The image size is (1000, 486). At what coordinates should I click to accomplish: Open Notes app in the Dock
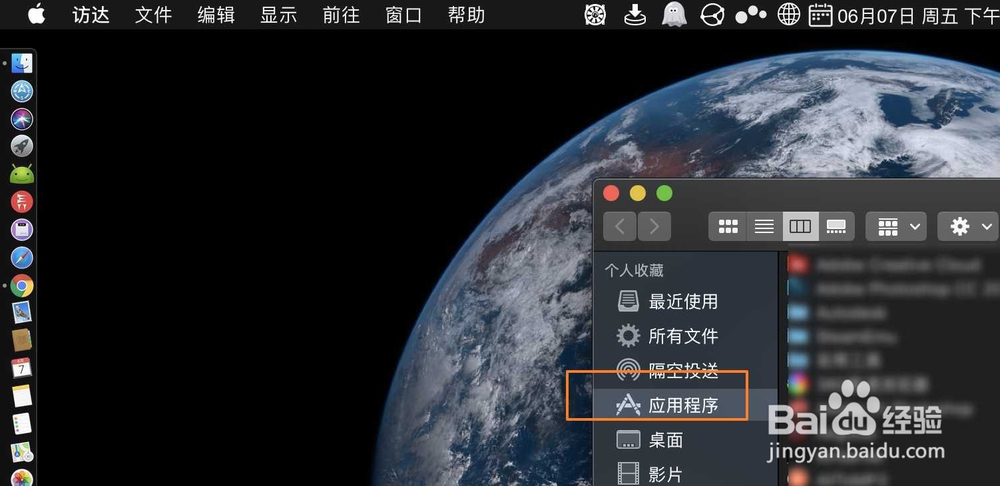click(x=22, y=396)
